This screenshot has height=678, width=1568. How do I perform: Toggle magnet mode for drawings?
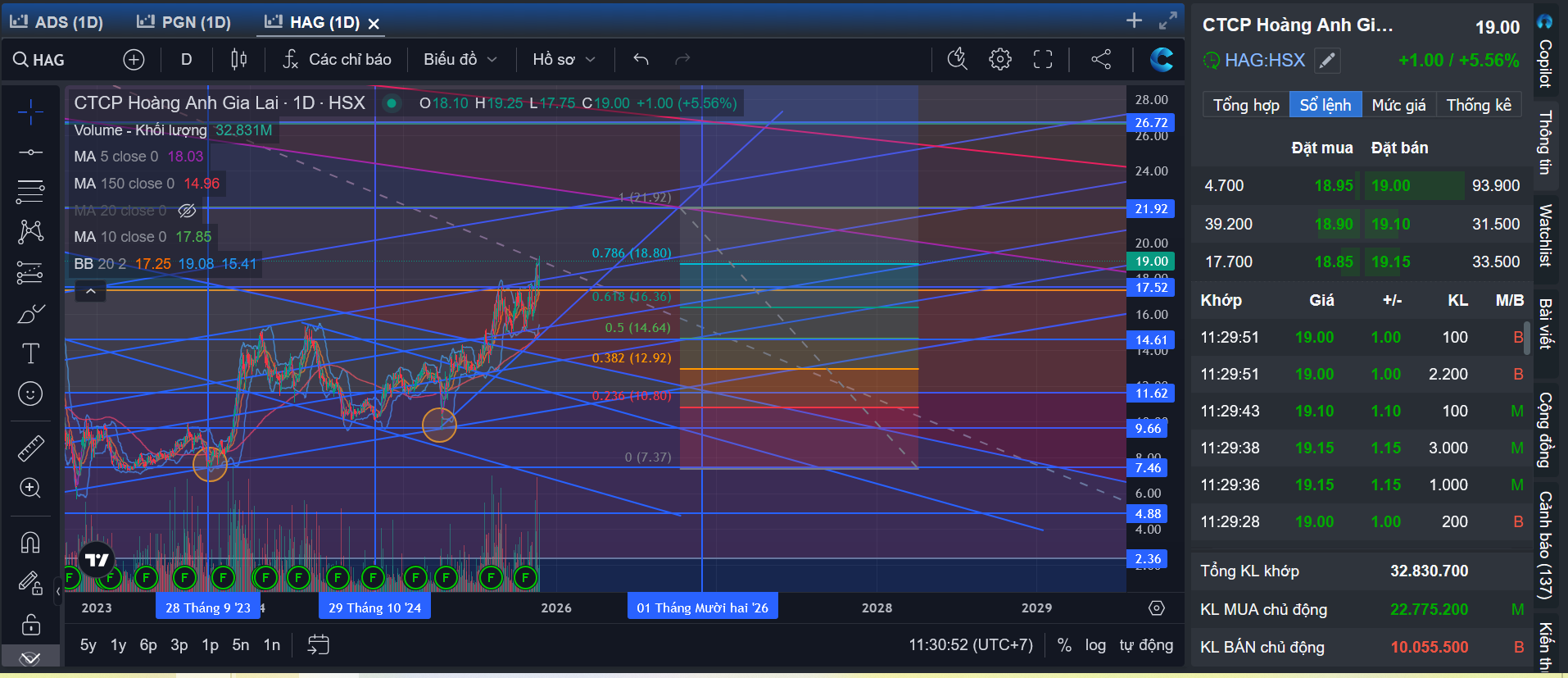pos(30,543)
